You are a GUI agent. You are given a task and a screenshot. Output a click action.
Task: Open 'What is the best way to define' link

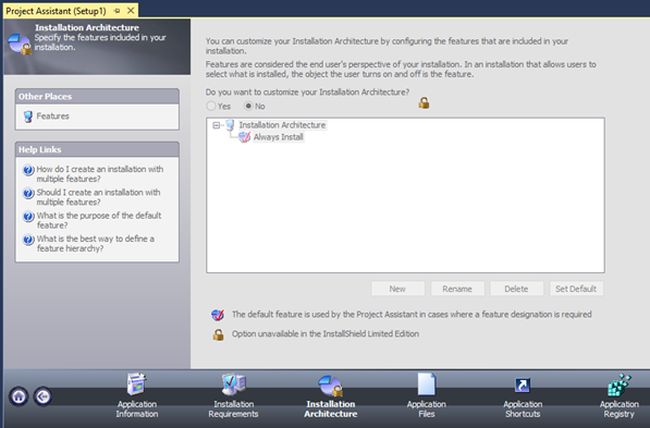[x=95, y=243]
